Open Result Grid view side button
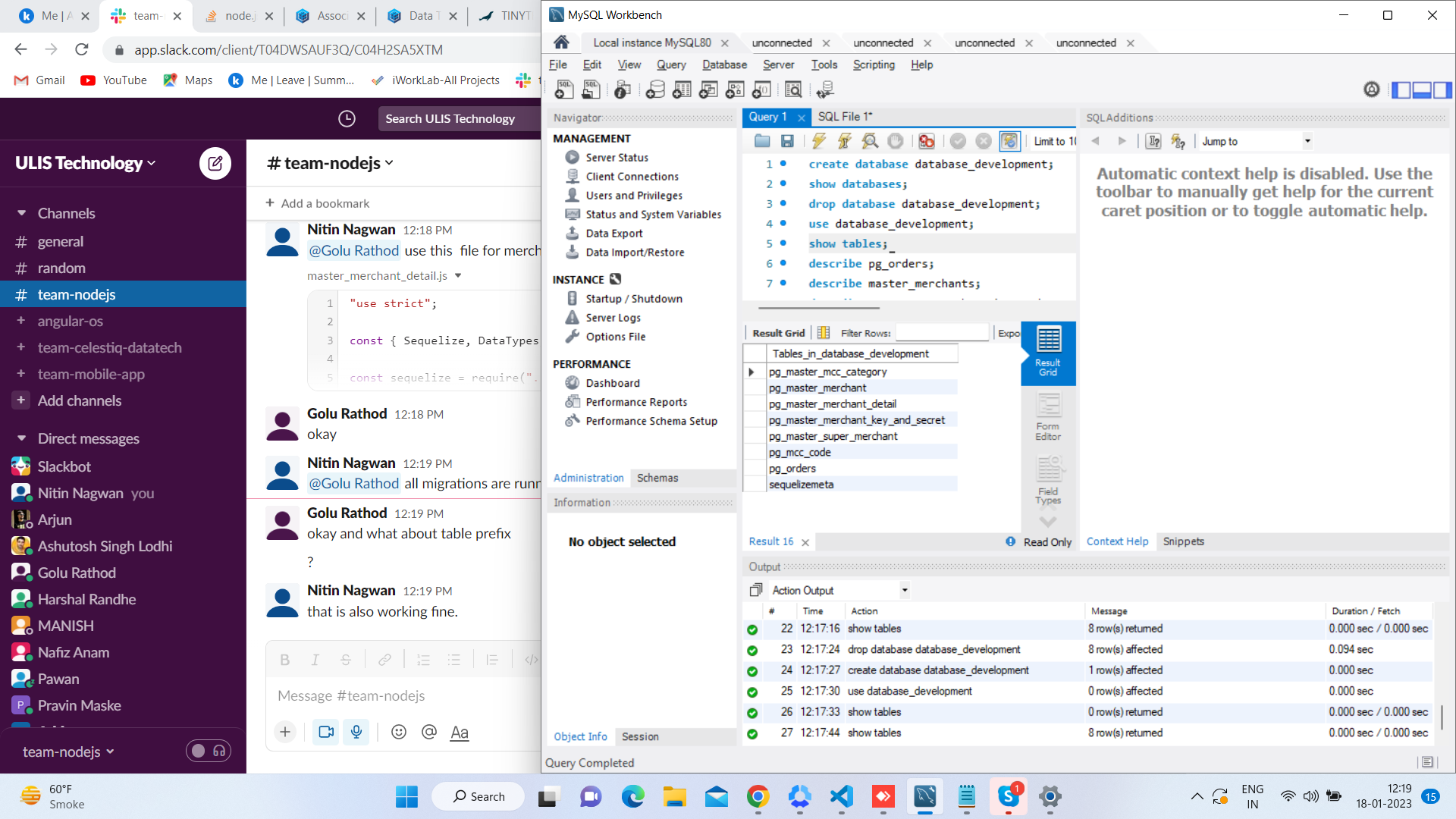Screen dimensions: 1456x819 (1048, 352)
